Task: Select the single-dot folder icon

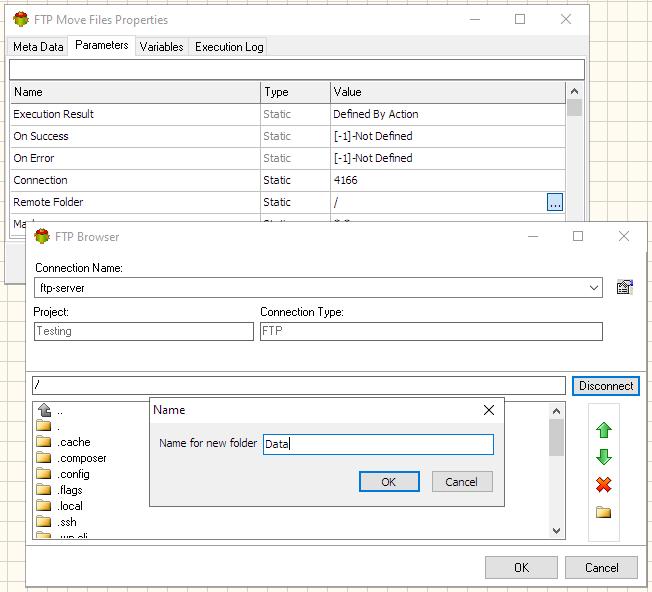Action: tap(43, 425)
